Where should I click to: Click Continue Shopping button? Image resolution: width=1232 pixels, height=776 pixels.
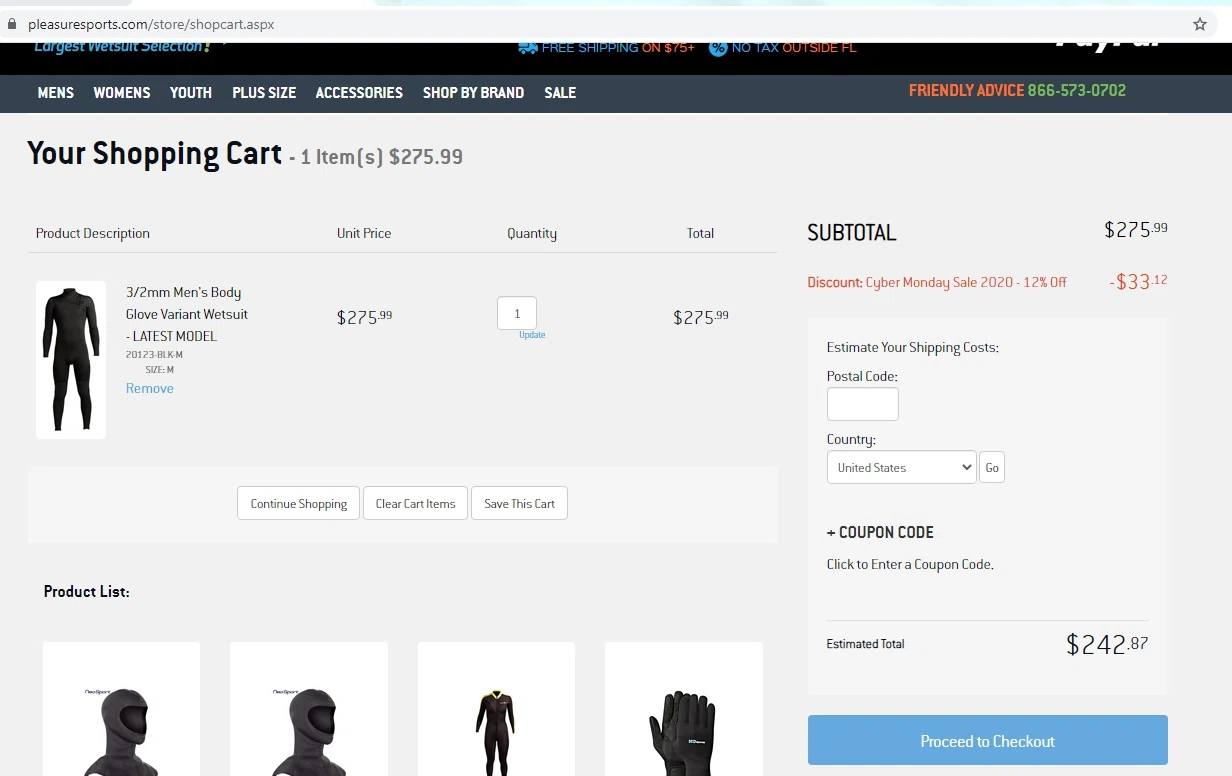(x=298, y=503)
